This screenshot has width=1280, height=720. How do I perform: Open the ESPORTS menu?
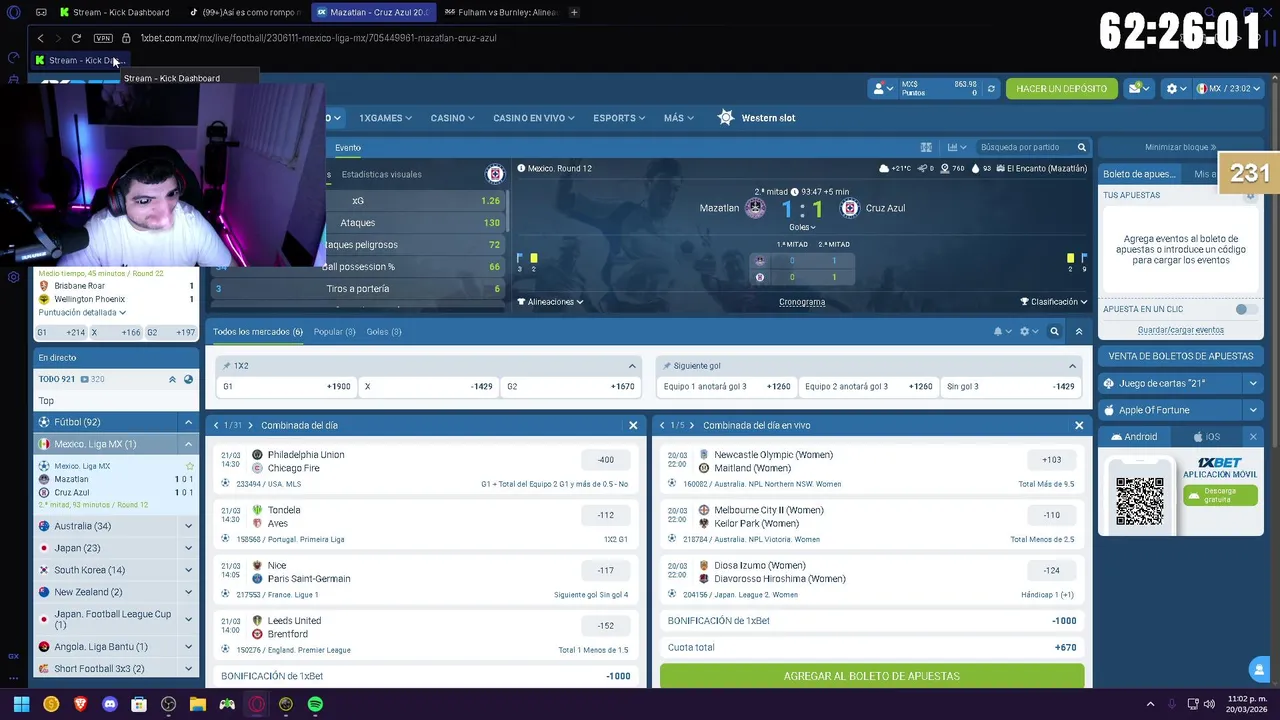tap(618, 118)
